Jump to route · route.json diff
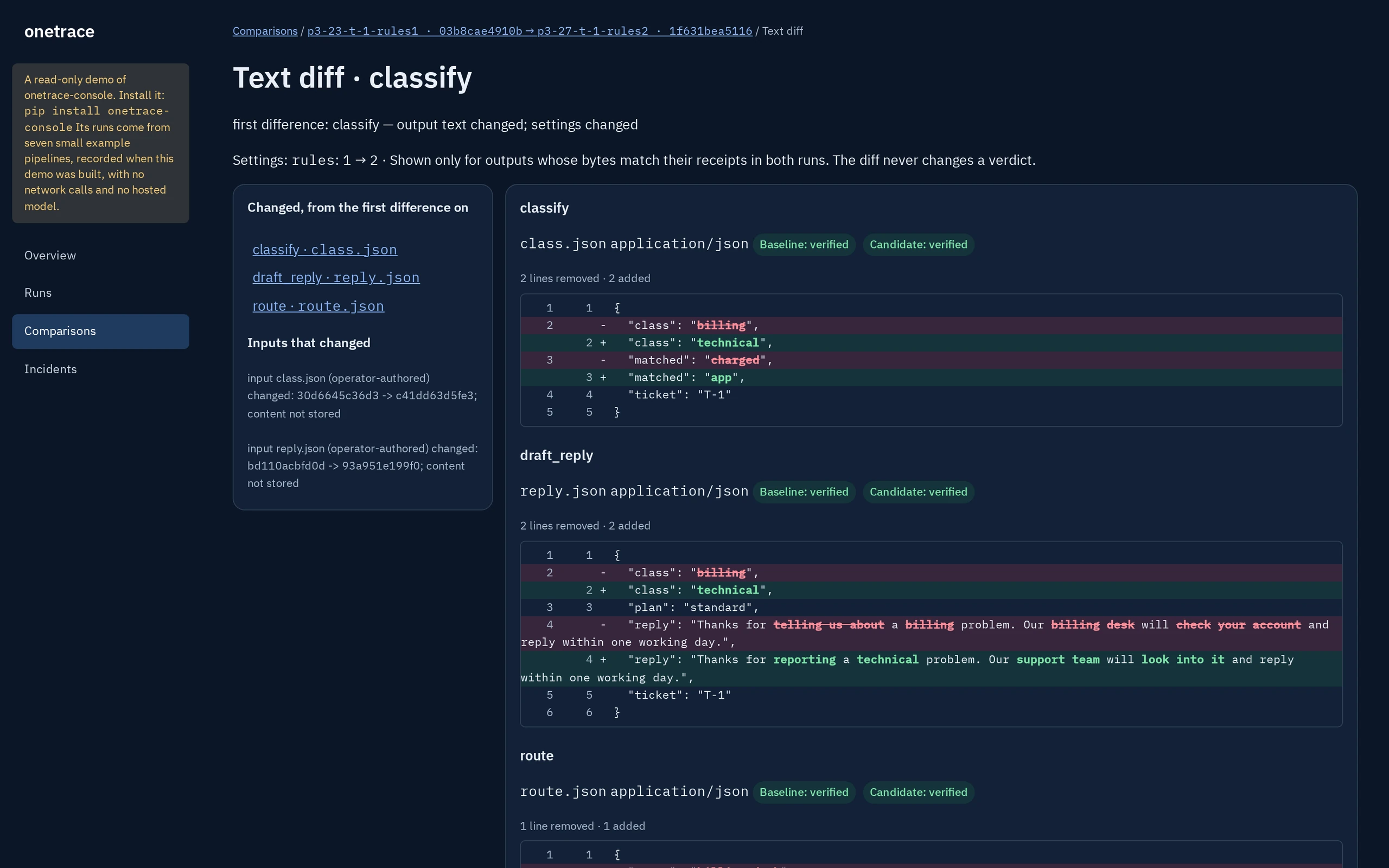The width and height of the screenshot is (1389, 868). (318, 307)
